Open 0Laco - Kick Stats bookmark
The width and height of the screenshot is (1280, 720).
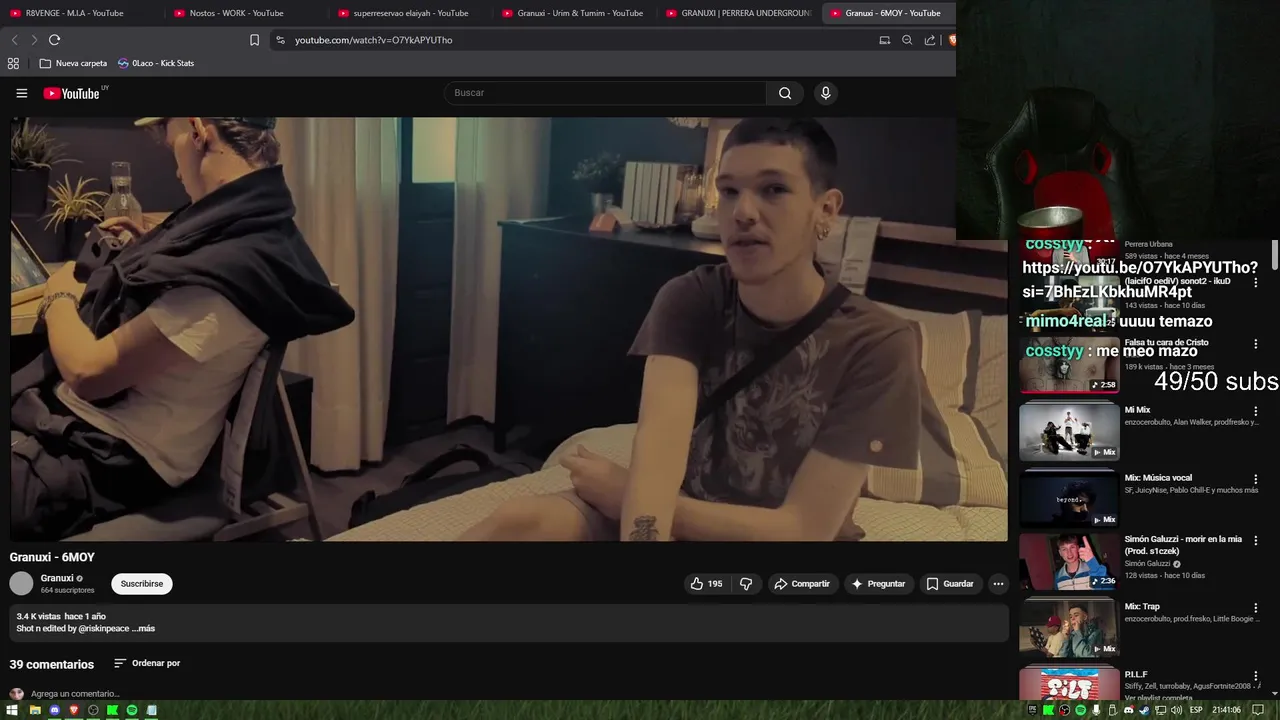pos(156,63)
